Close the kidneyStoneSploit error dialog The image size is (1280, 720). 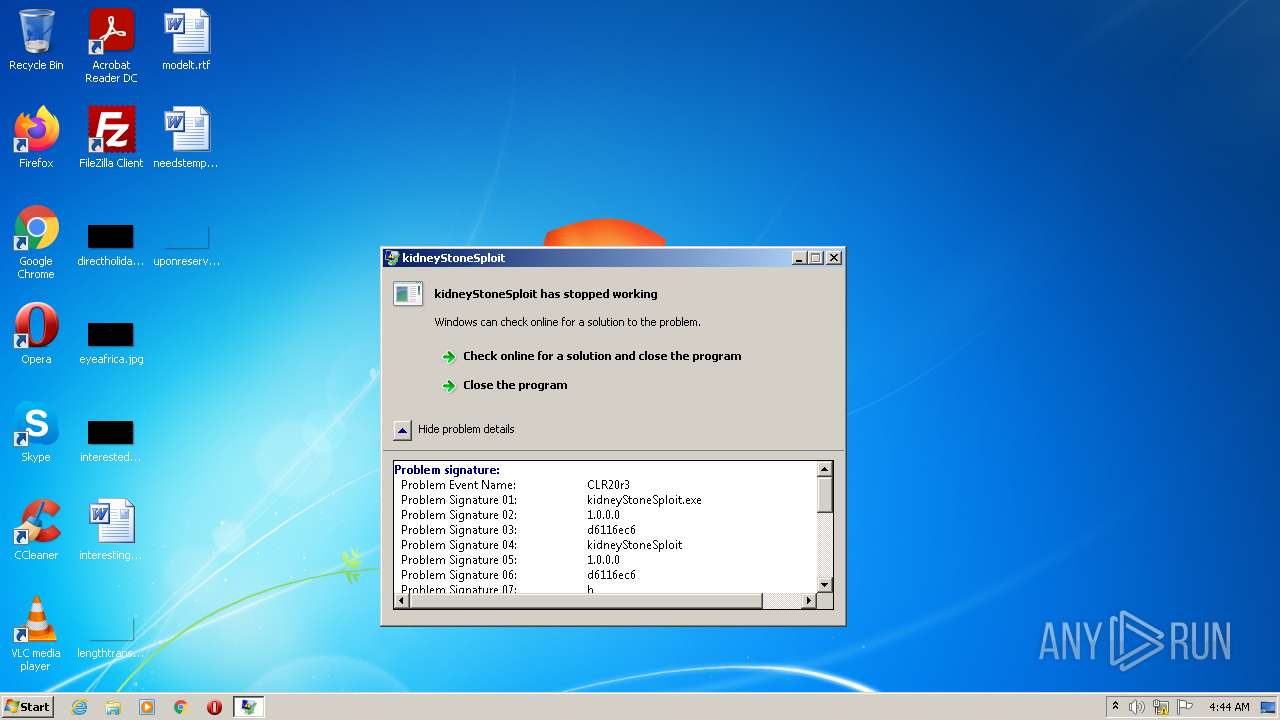pyautogui.click(x=834, y=258)
